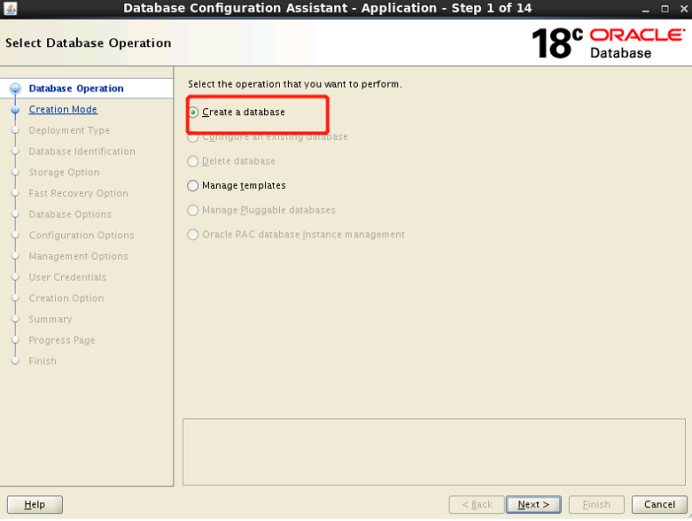Select the Create a database radio button
692x521 pixels.
193,112
